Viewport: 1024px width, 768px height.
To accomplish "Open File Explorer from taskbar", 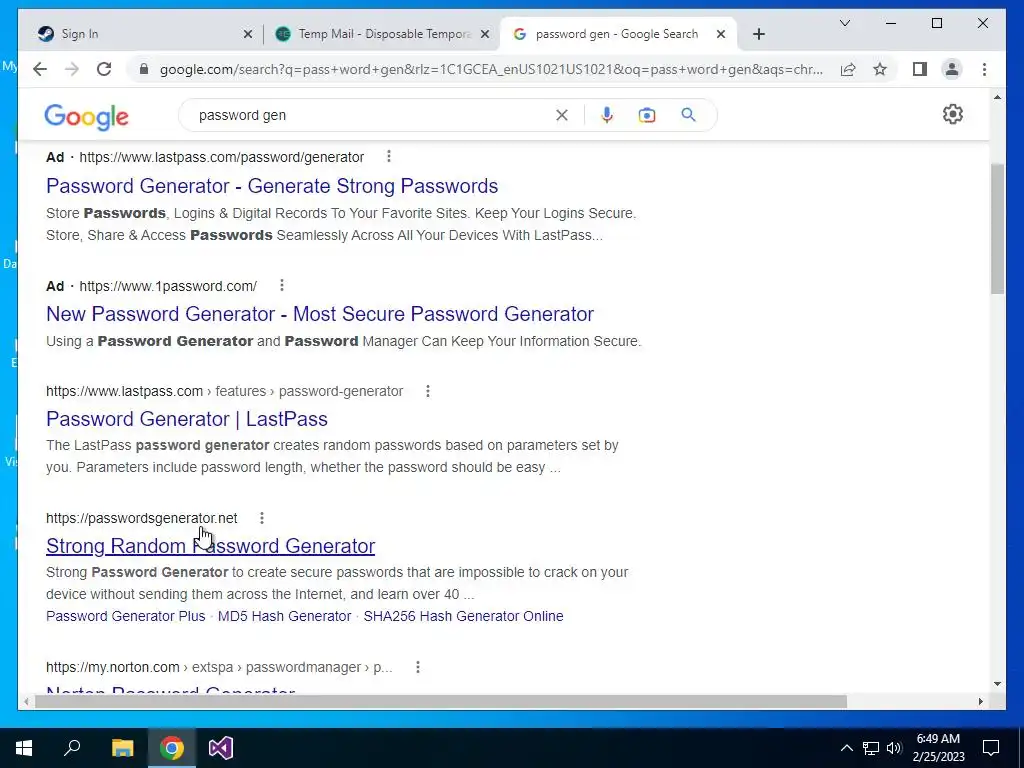I will pyautogui.click(x=122, y=748).
